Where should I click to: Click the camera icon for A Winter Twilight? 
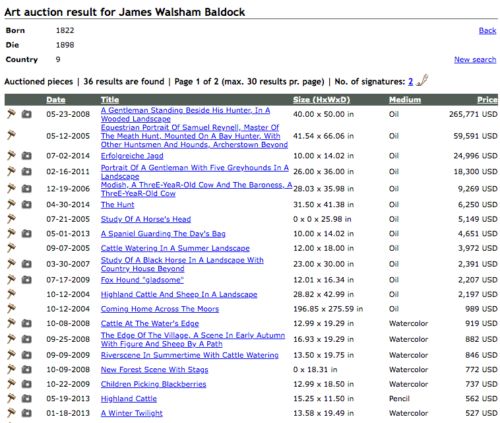[27, 413]
